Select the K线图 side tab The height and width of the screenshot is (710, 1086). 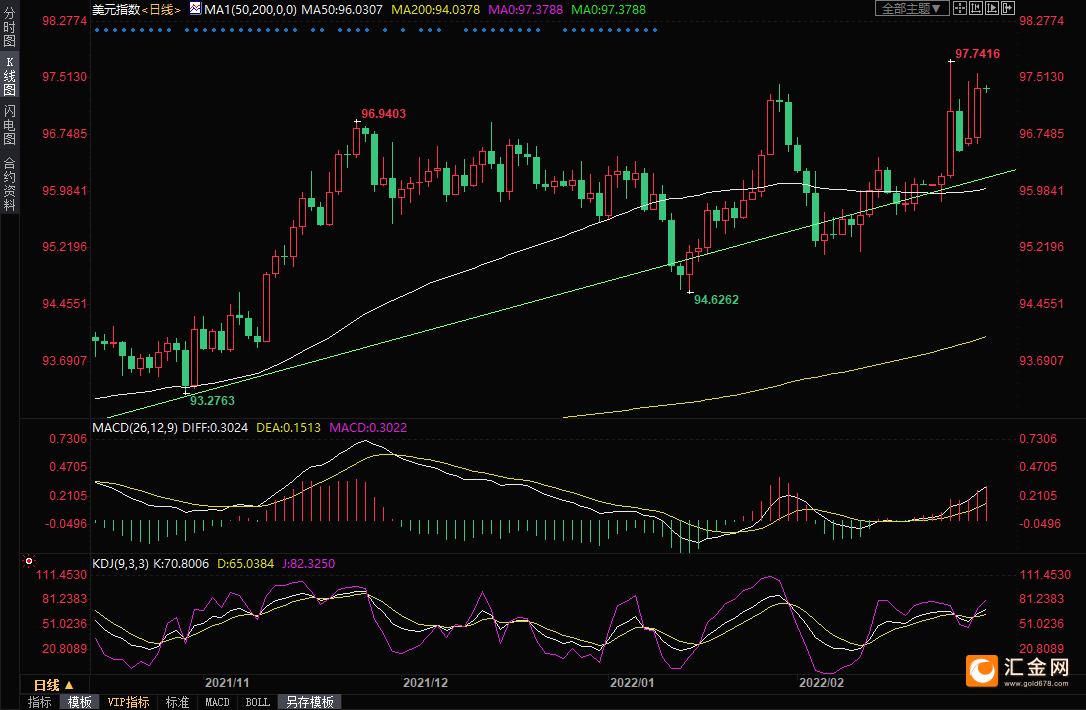(x=9, y=76)
